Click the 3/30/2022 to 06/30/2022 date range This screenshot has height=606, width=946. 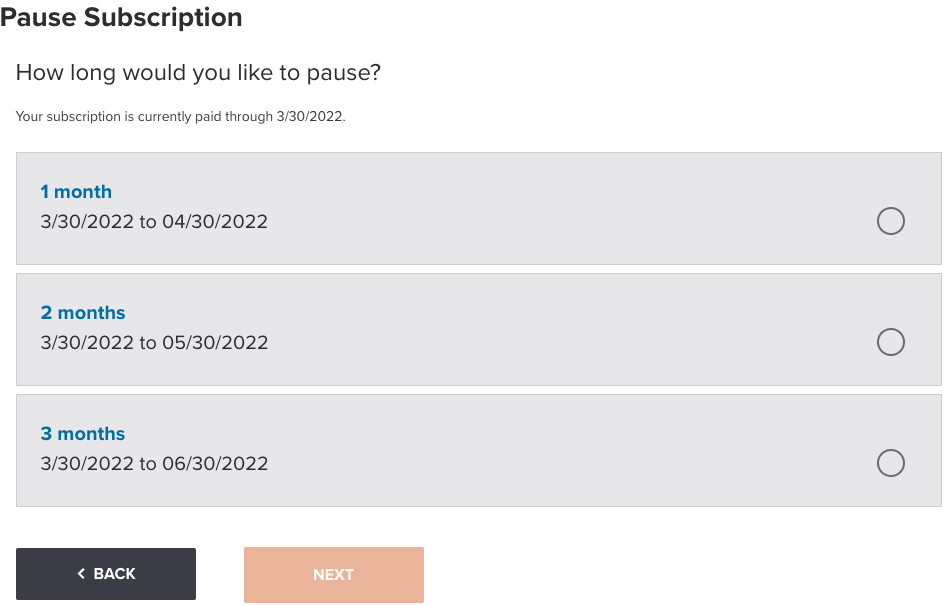[x=154, y=464]
